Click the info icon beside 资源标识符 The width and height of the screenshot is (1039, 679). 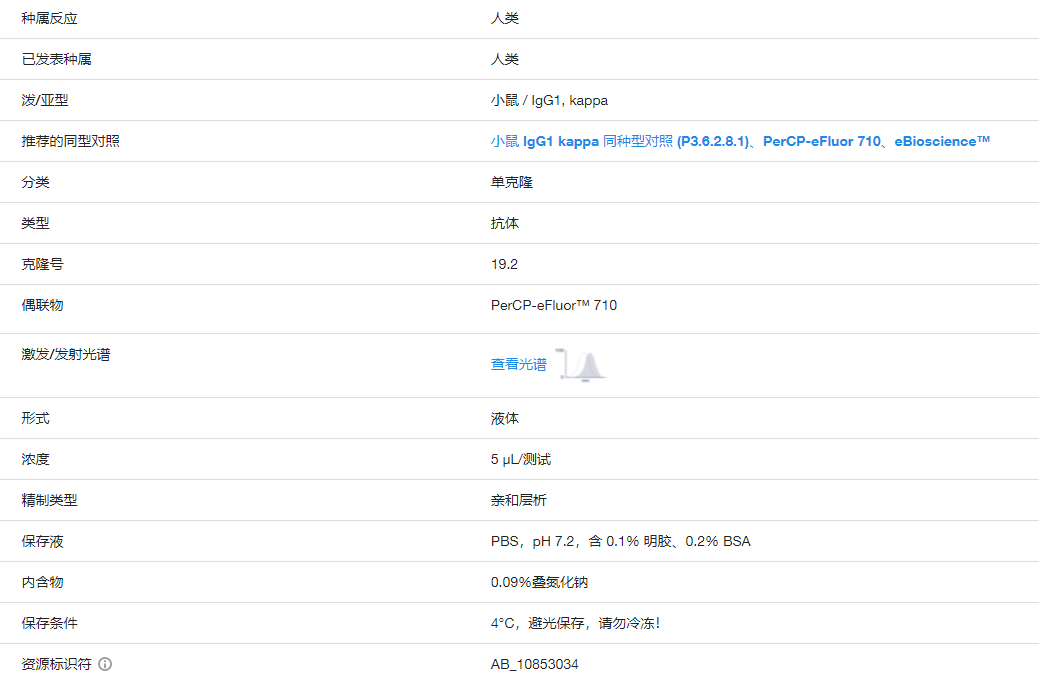(105, 664)
